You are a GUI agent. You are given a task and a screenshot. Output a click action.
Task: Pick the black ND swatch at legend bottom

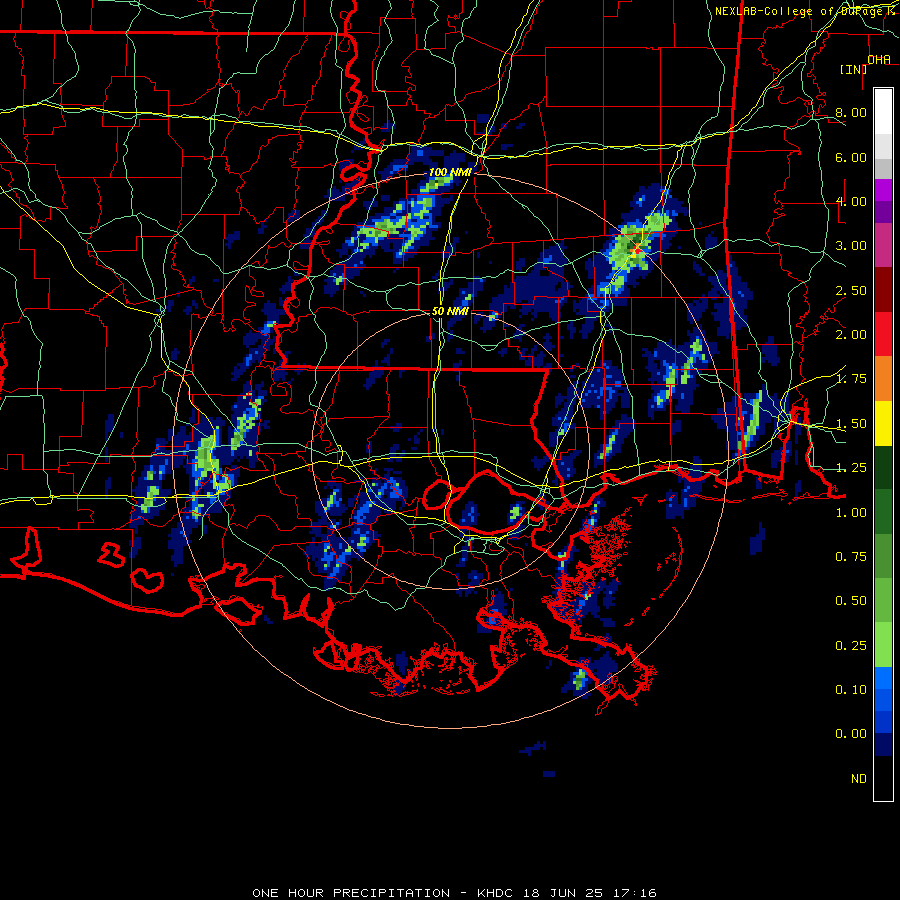pos(883,778)
